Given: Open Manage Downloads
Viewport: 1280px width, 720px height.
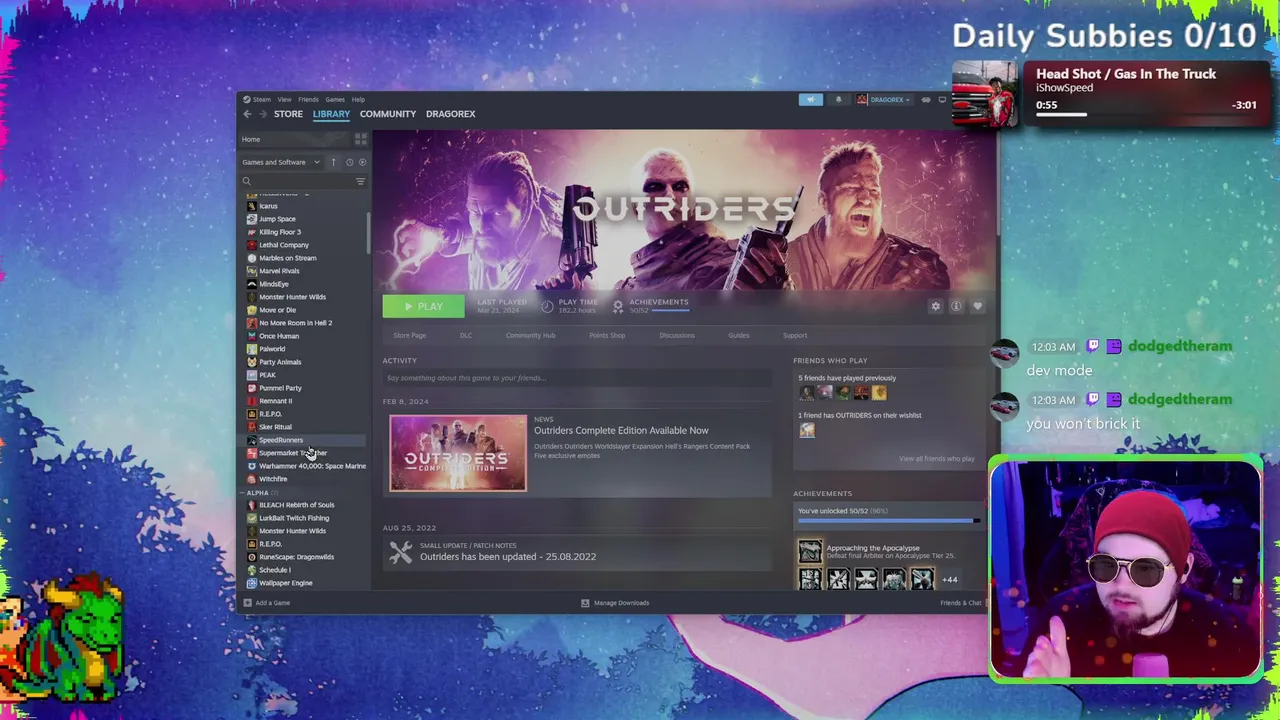Looking at the screenshot, I should (x=615, y=603).
